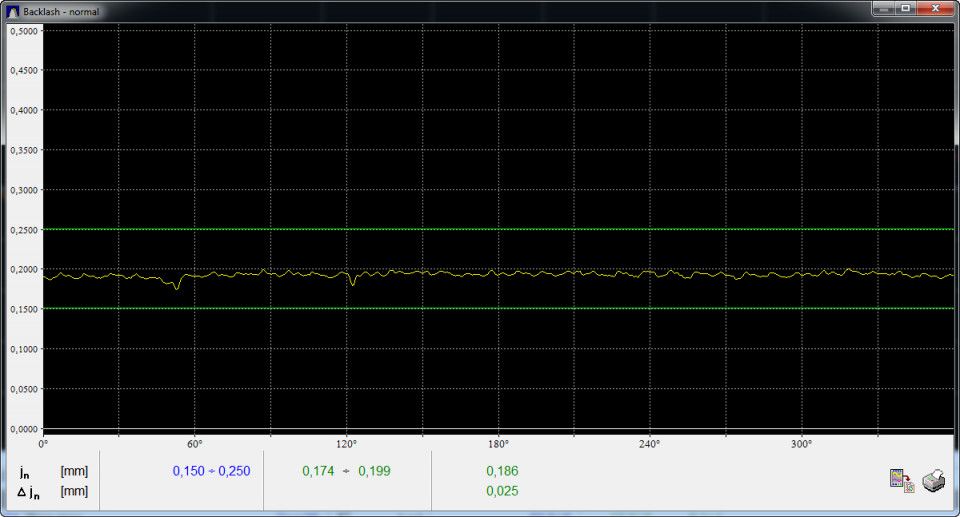960x517 pixels.
Task: Maximize the Backlash window
Action: coord(906,8)
